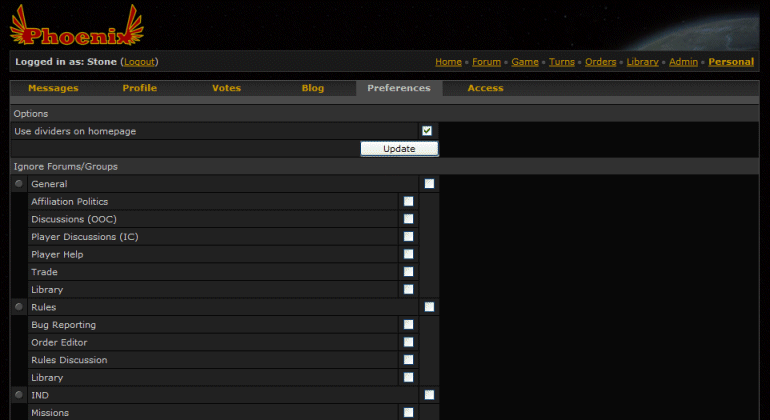Image resolution: width=770 pixels, height=420 pixels.
Task: Click the Trade row label
Action: [x=44, y=272]
